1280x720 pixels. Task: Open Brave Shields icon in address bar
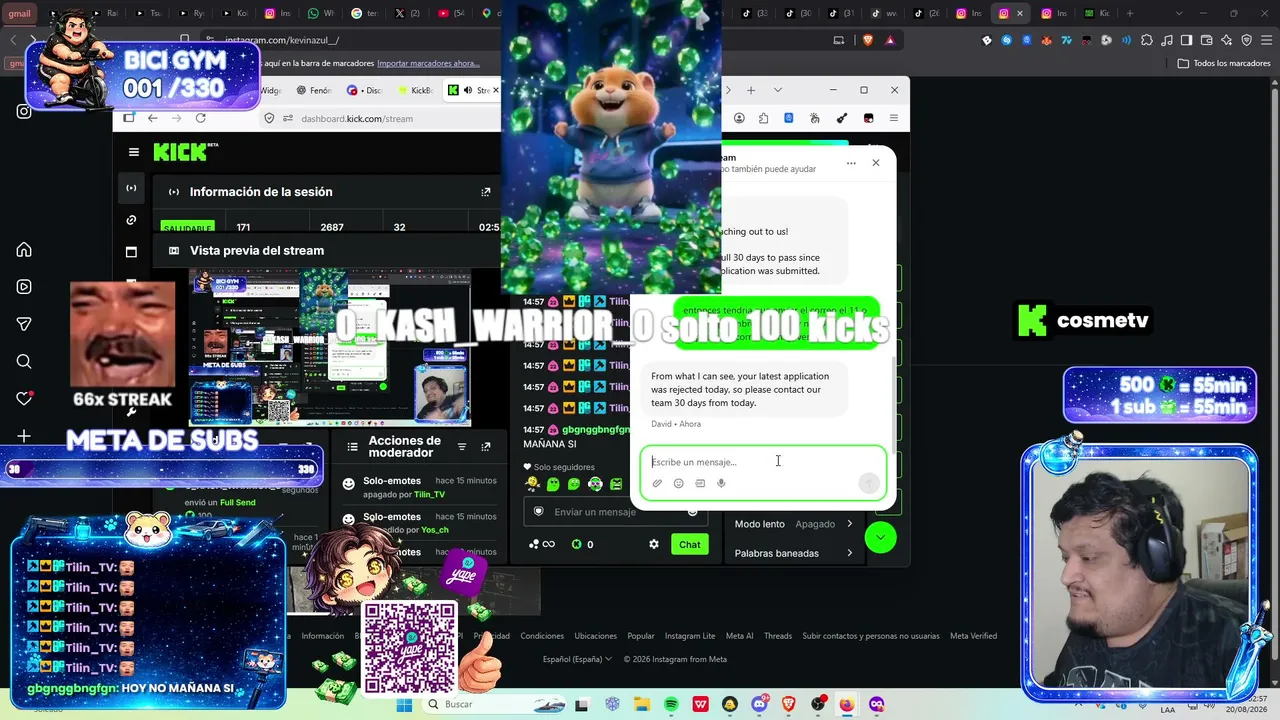[x=867, y=40]
